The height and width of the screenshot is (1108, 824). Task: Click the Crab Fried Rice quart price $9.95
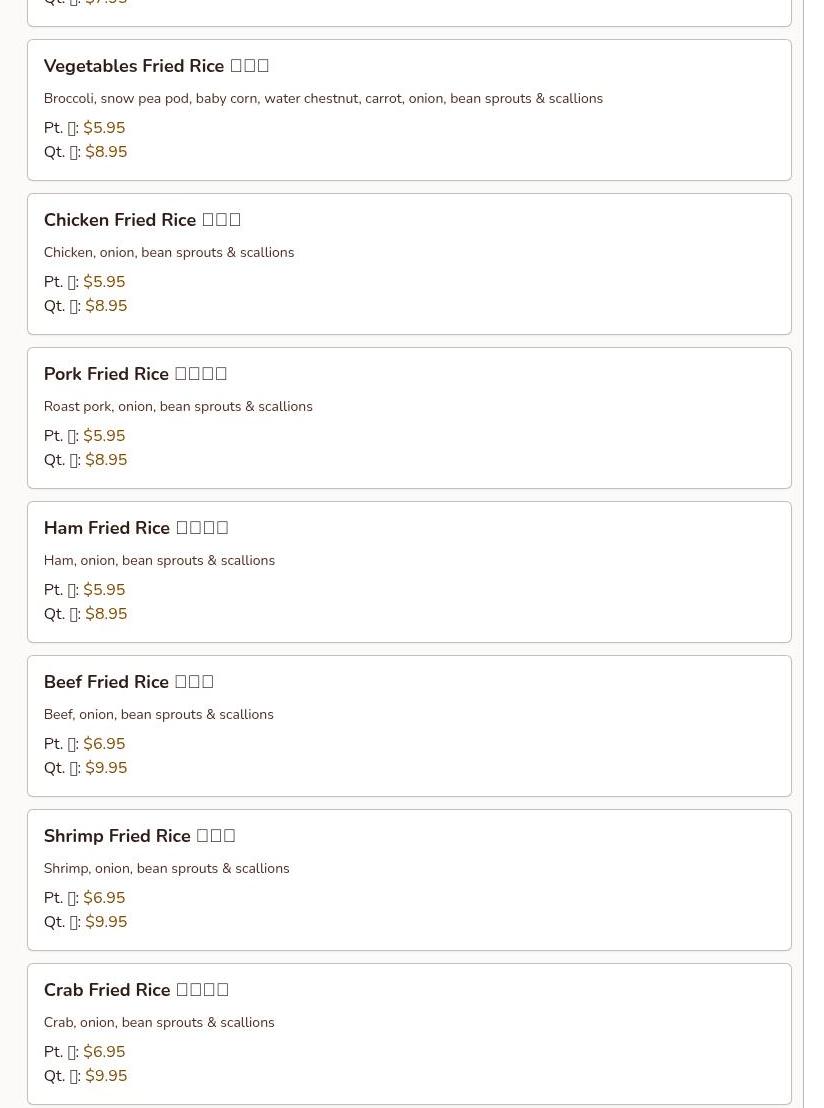coord(106,1076)
